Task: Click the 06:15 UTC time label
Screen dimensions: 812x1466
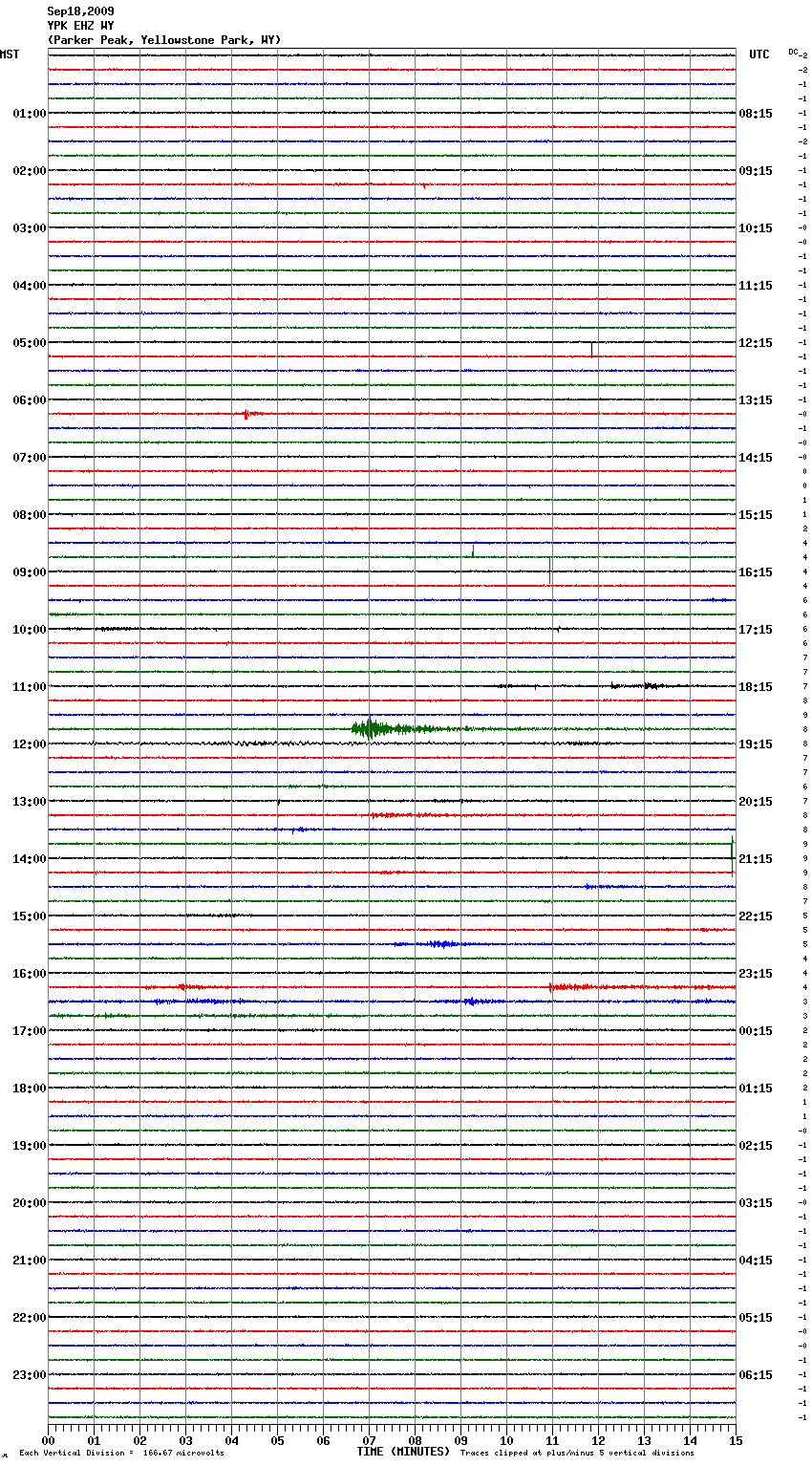Action: point(756,1375)
